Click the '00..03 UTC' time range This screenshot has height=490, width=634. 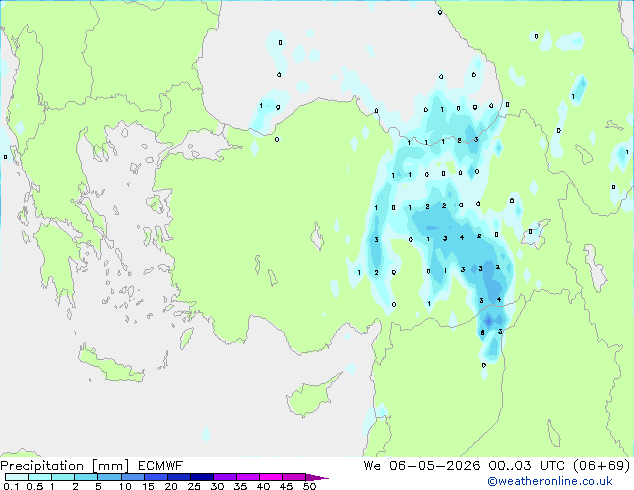pyautogui.click(x=526, y=466)
